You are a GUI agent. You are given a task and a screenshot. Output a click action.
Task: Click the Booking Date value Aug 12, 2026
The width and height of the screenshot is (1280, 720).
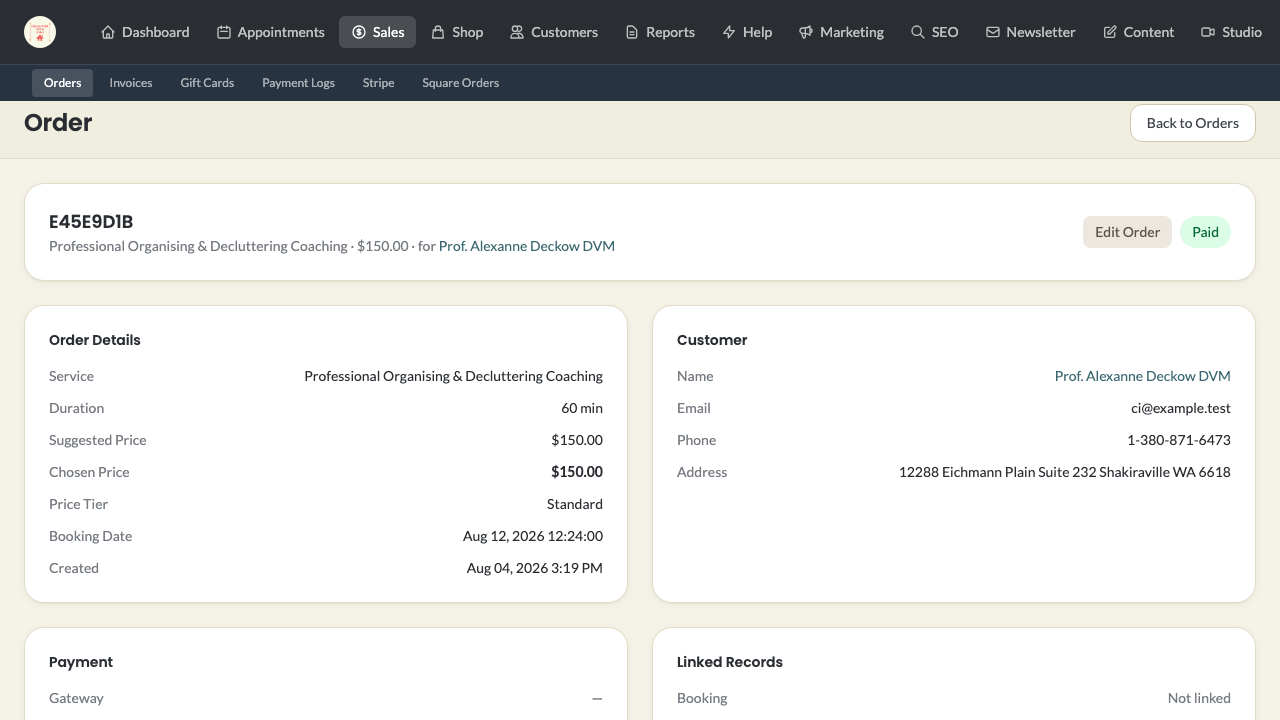click(x=533, y=536)
